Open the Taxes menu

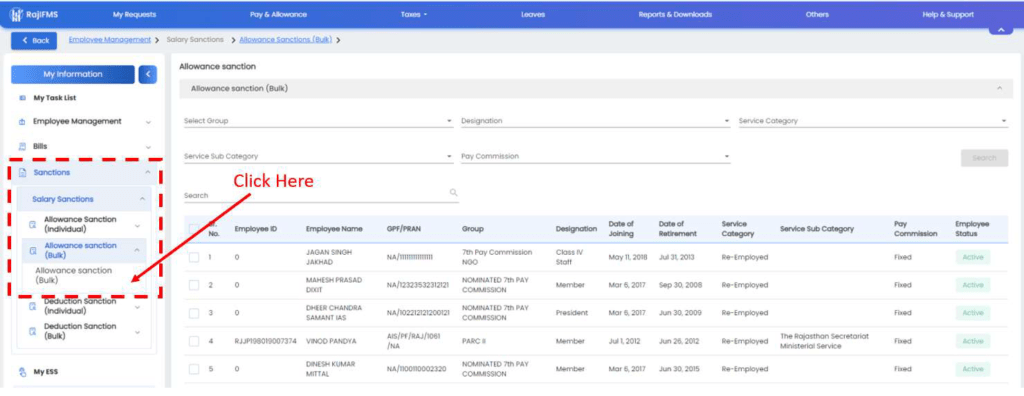click(413, 14)
